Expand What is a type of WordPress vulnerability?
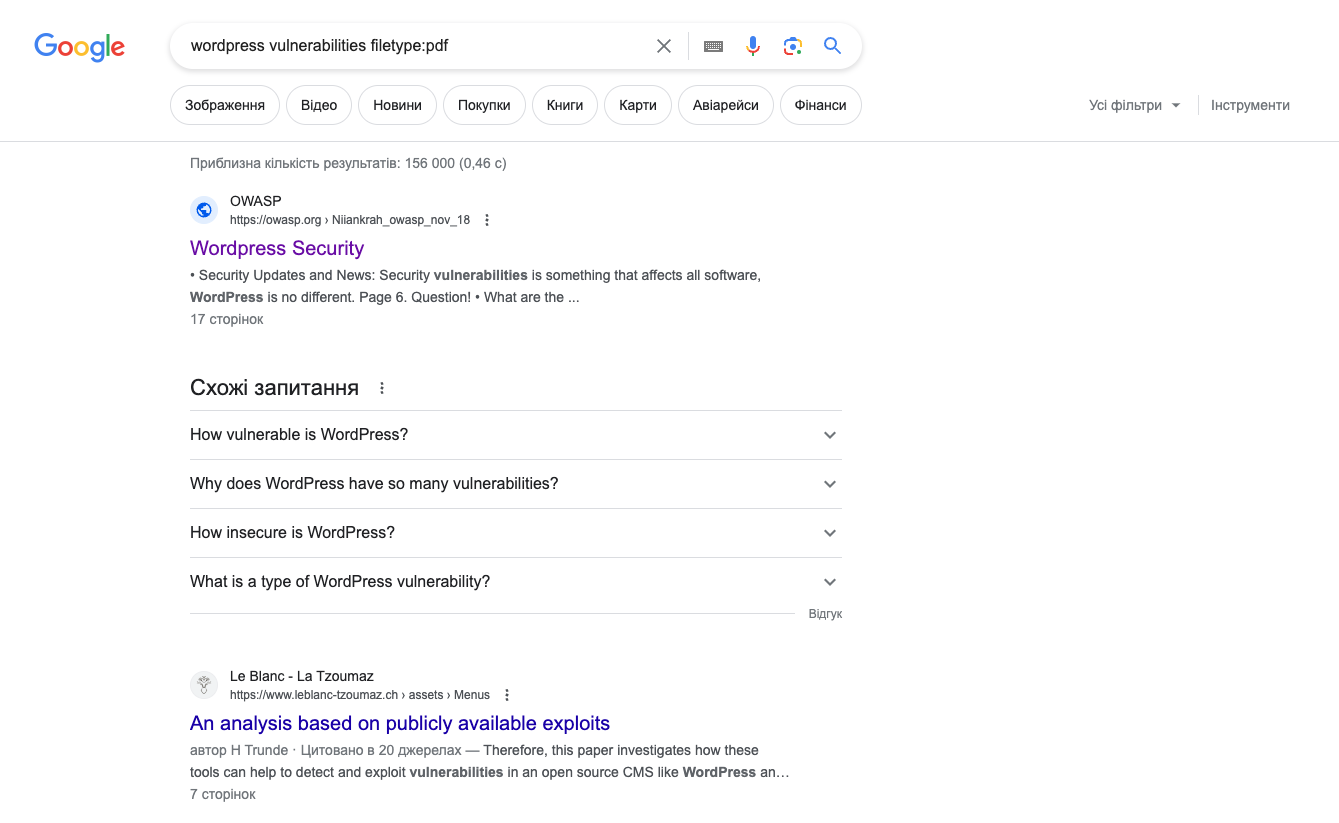 pyautogui.click(x=516, y=582)
